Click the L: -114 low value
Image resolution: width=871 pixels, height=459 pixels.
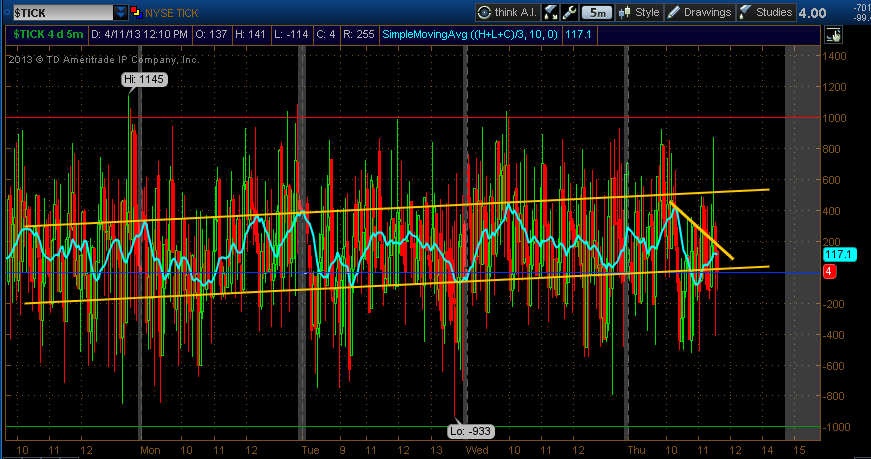[292, 34]
